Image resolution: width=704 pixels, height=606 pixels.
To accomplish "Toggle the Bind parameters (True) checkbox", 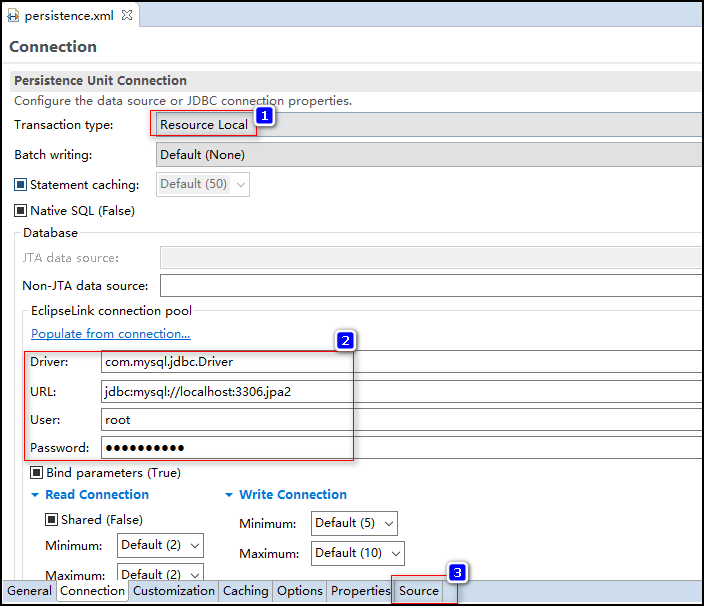I will tap(36, 473).
